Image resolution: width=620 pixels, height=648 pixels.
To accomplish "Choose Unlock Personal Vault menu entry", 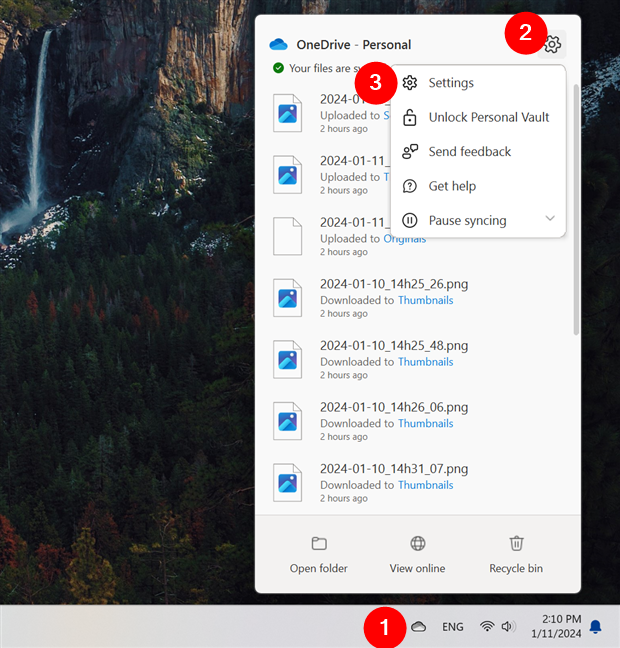I will point(478,117).
